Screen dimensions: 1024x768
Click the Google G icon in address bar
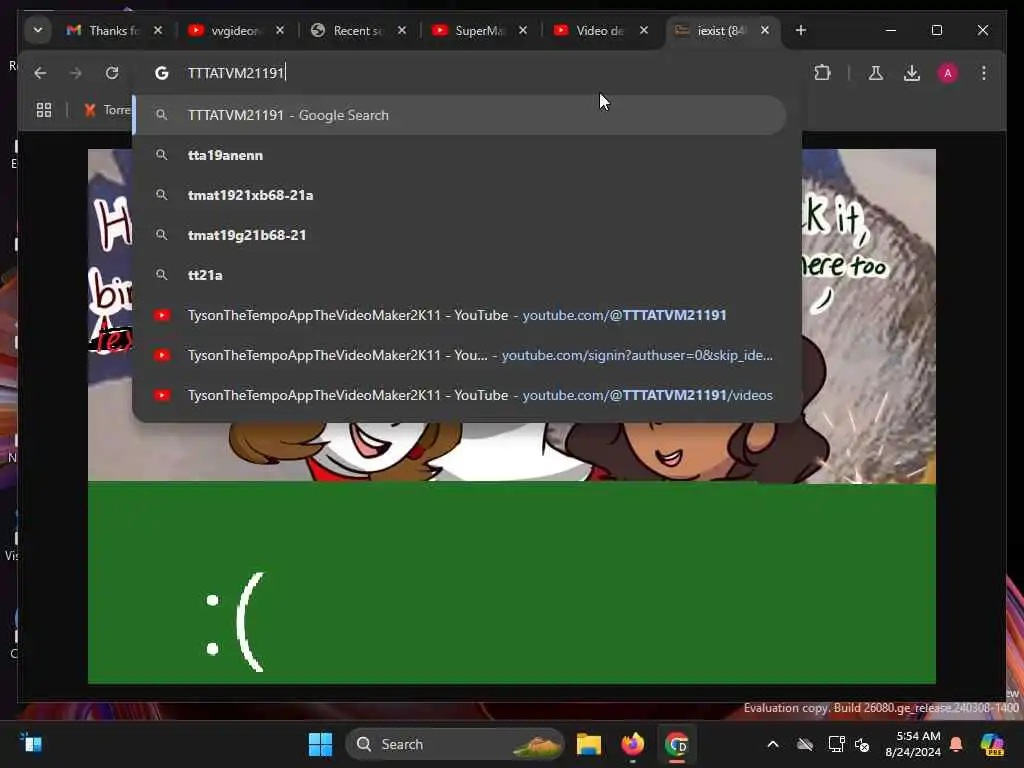162,73
